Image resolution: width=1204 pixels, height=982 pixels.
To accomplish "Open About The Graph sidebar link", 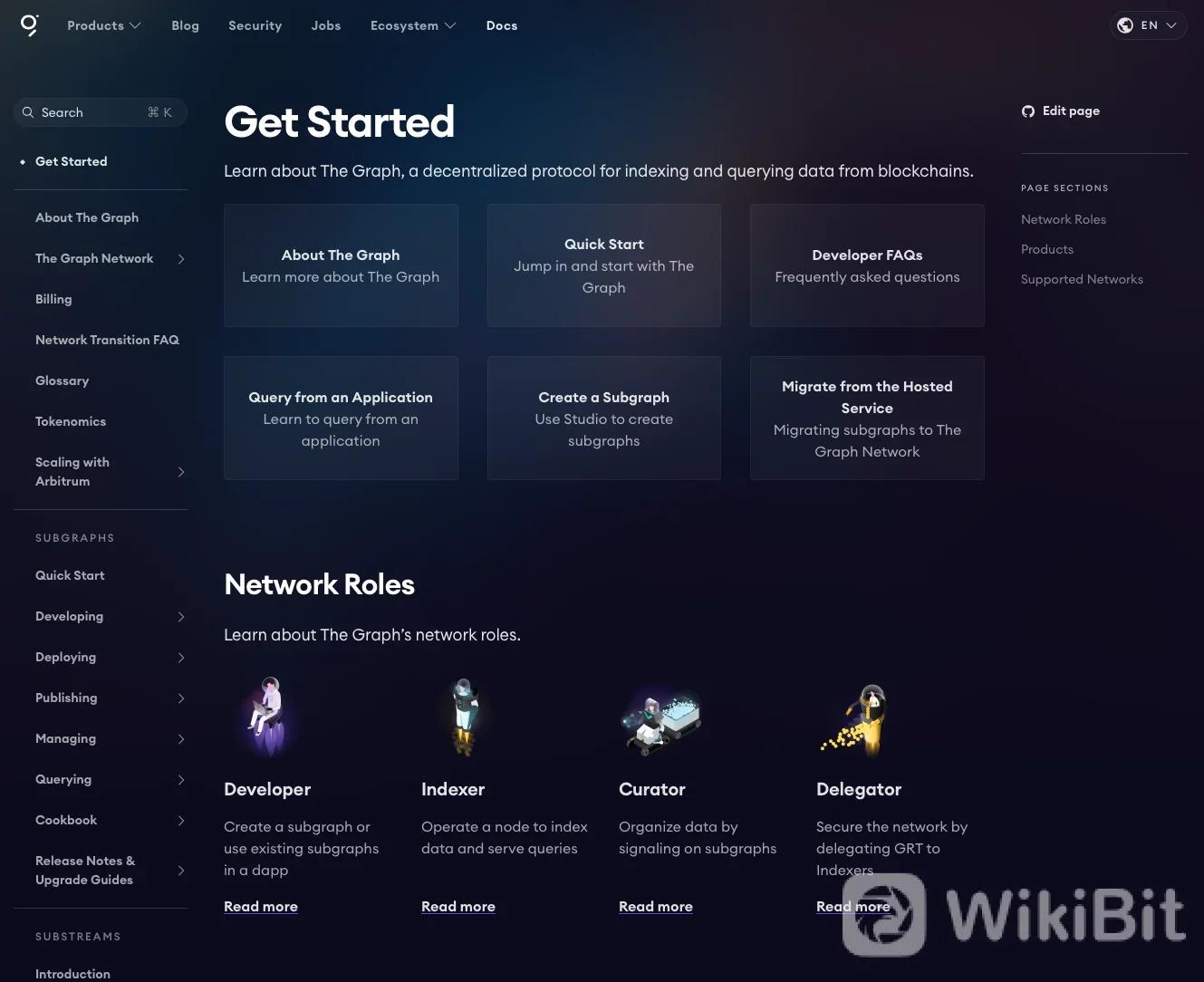I will click(x=87, y=217).
